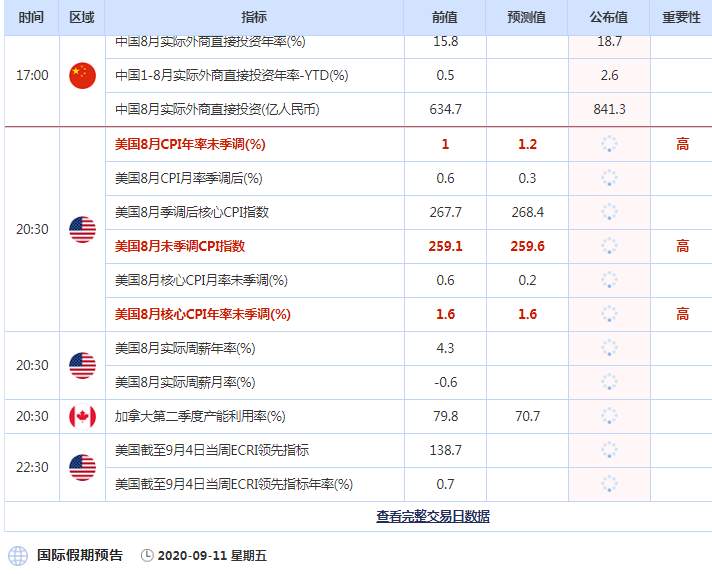The width and height of the screenshot is (712, 574).
Task: Click the date 2020-09-11 星期五
Action: point(212,555)
